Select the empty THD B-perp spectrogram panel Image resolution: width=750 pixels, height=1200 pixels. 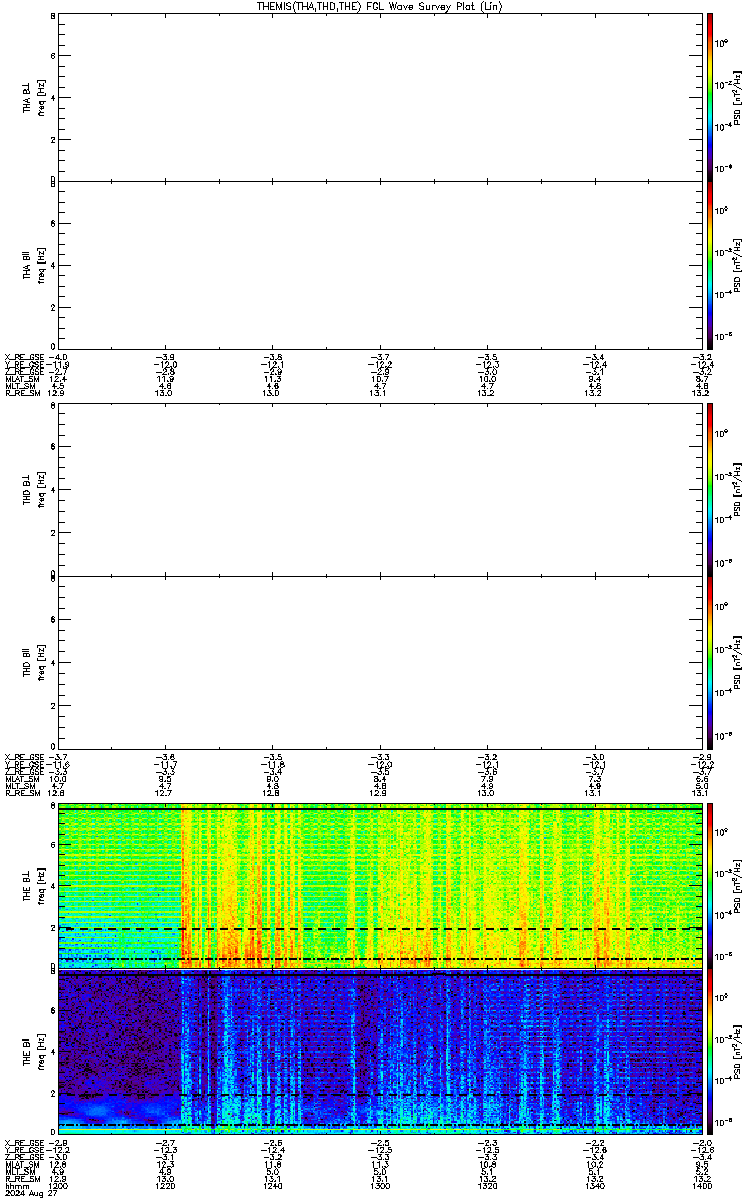[x=379, y=489]
